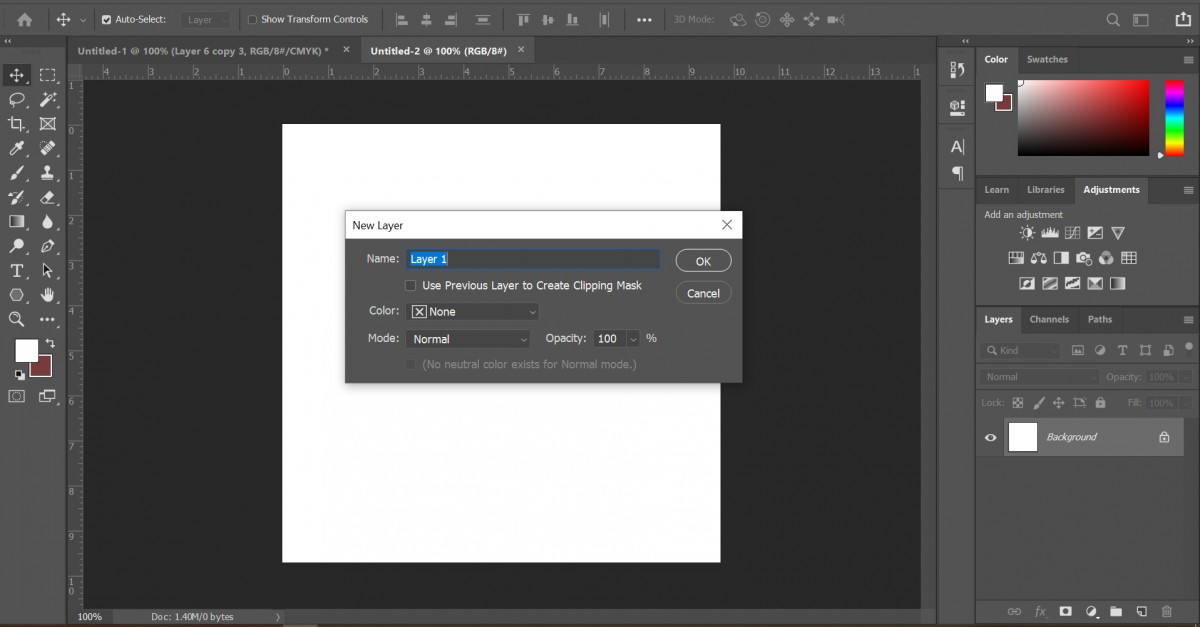
Task: Expand the Opacity dropdown arrow
Action: point(634,338)
